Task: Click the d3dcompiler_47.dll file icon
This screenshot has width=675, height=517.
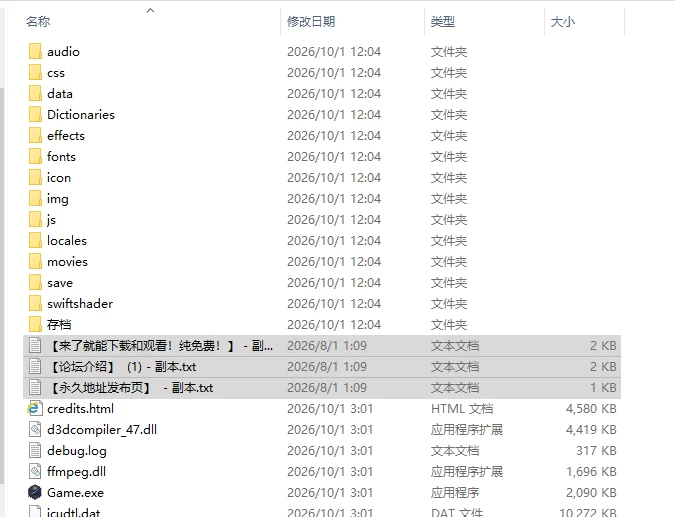Action: (x=35, y=430)
